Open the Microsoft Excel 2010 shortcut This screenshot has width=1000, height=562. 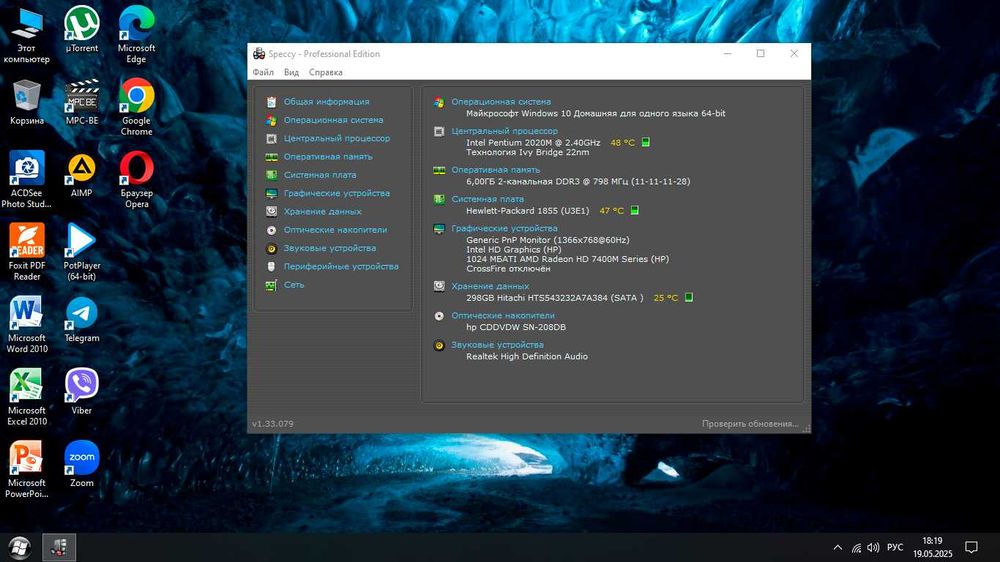[27, 397]
